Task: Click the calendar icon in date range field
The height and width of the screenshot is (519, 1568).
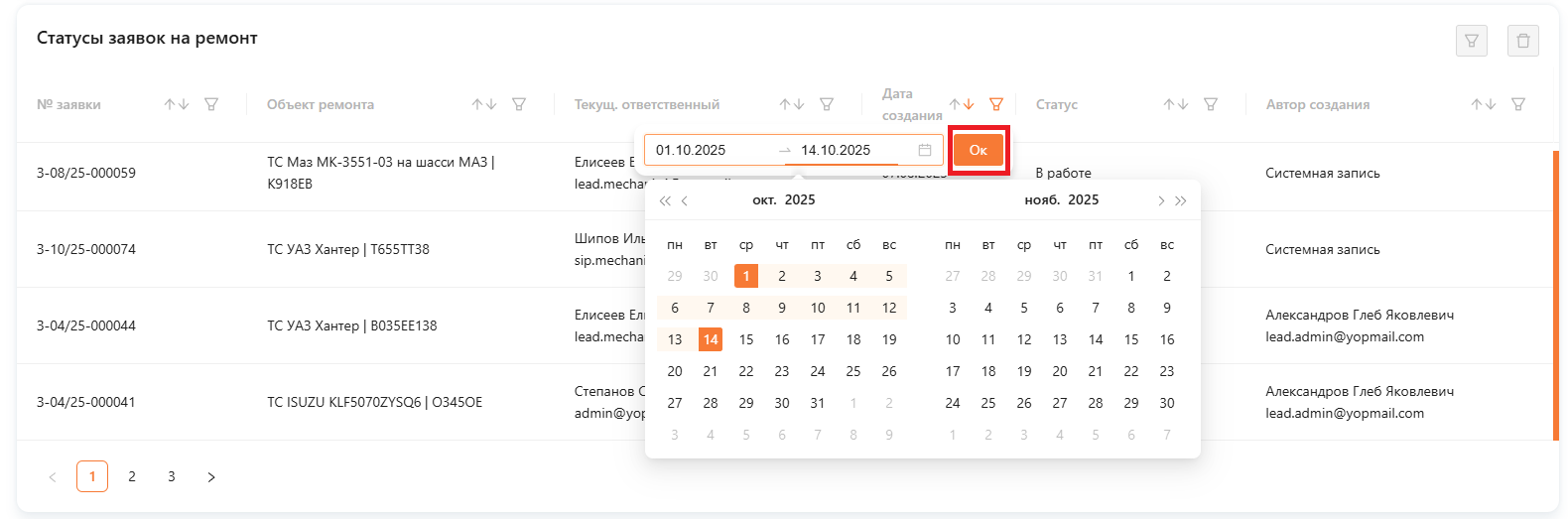Action: 924,150
